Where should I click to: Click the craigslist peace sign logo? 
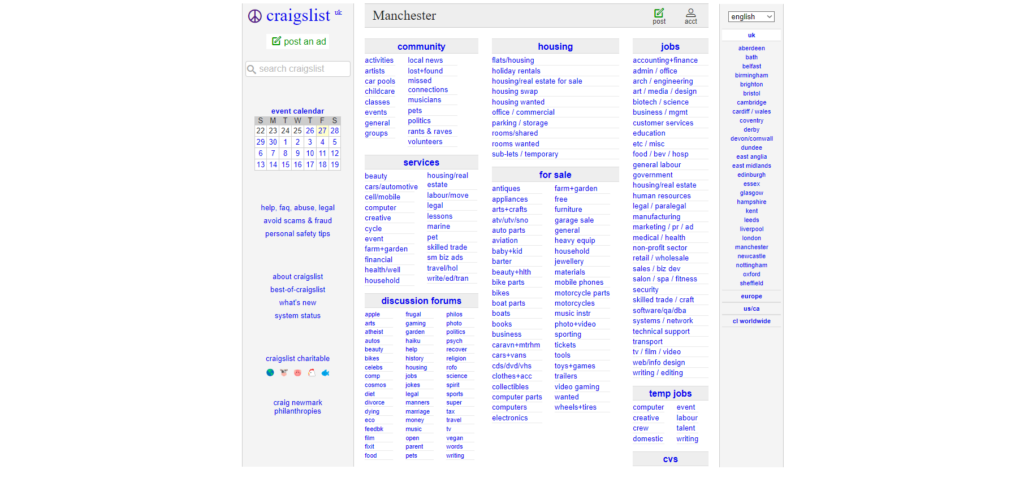254,16
